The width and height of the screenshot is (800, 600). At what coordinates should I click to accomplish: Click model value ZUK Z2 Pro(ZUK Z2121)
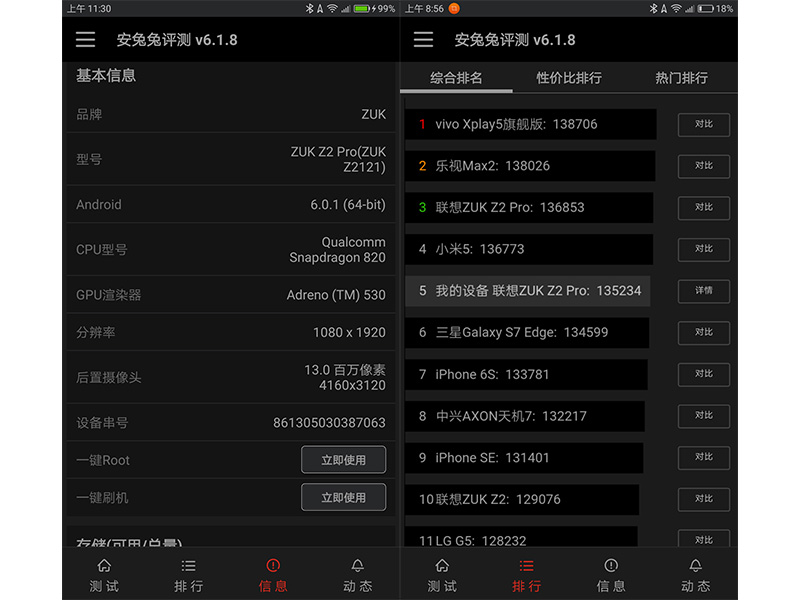tap(338, 159)
